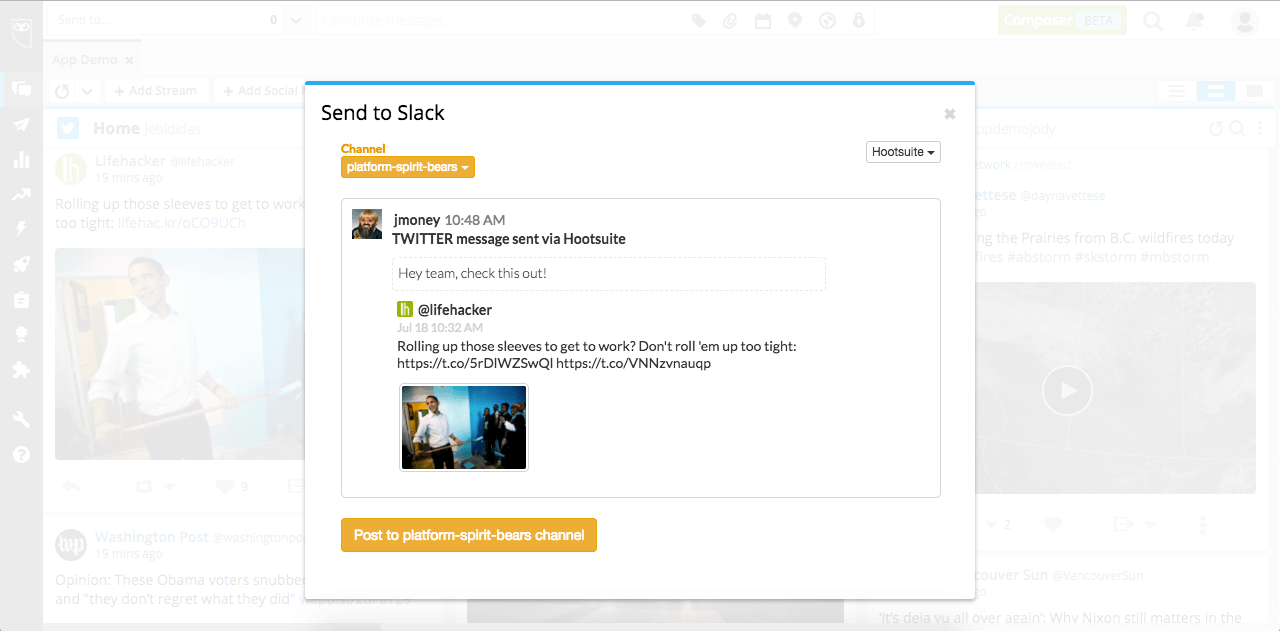Open the lightbulb icon in sidebar
Screen dimensions: 1280x631
(x=21, y=334)
